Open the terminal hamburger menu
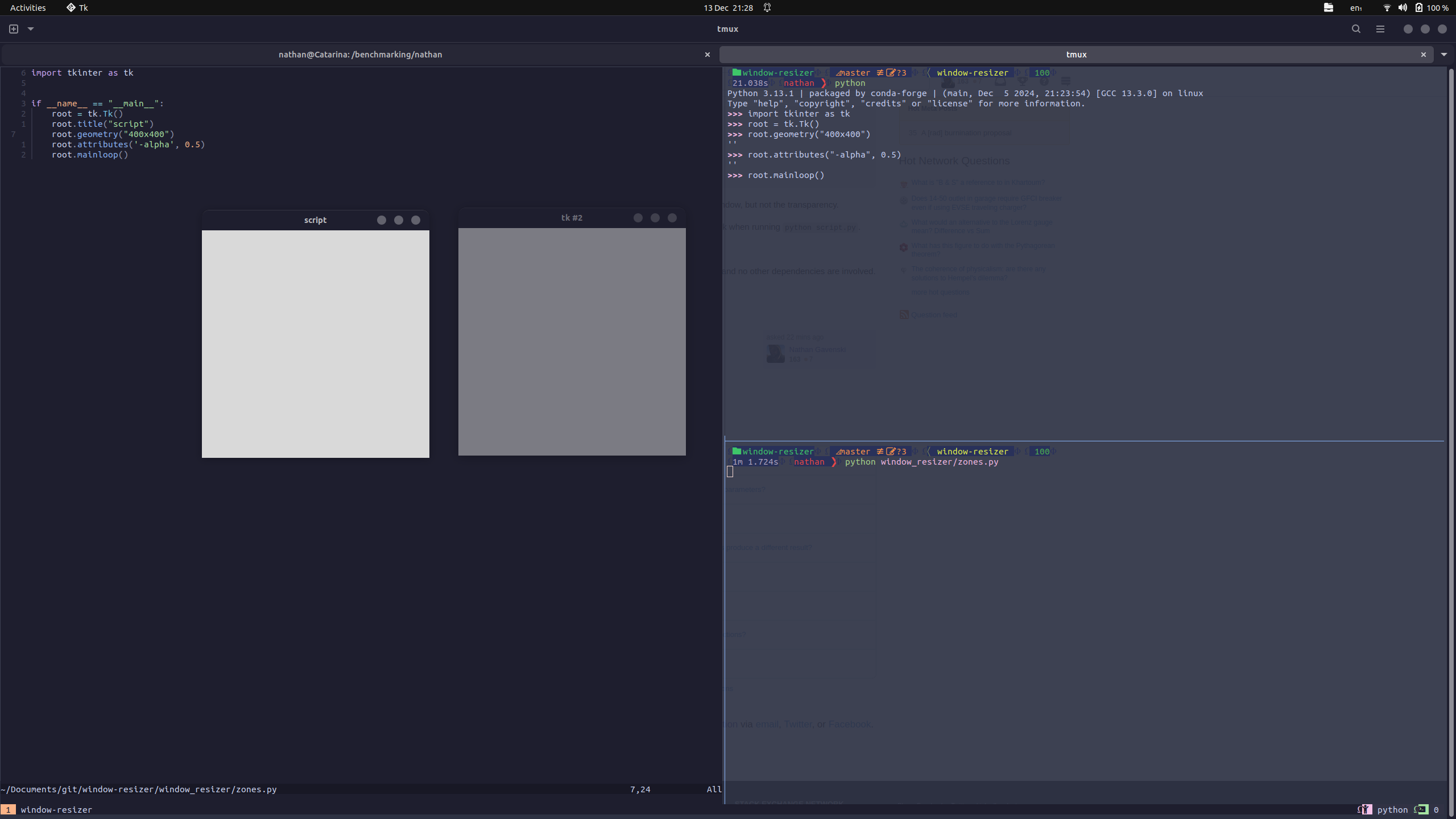 [x=1380, y=29]
